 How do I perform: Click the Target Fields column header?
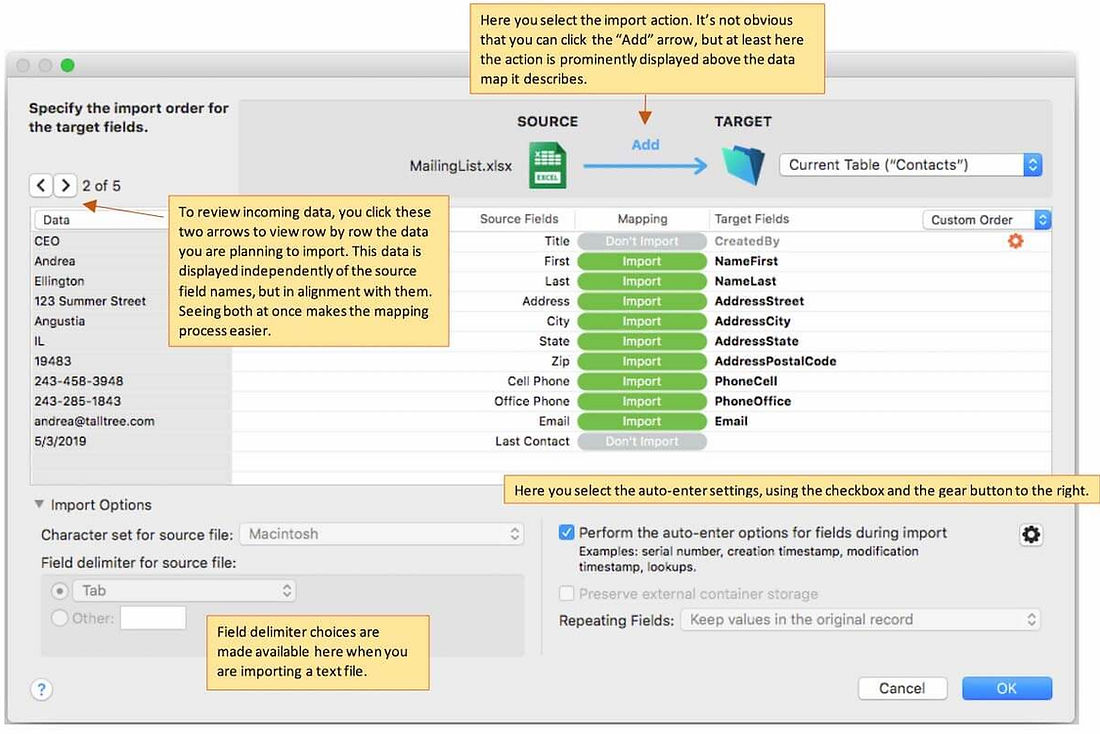point(751,219)
